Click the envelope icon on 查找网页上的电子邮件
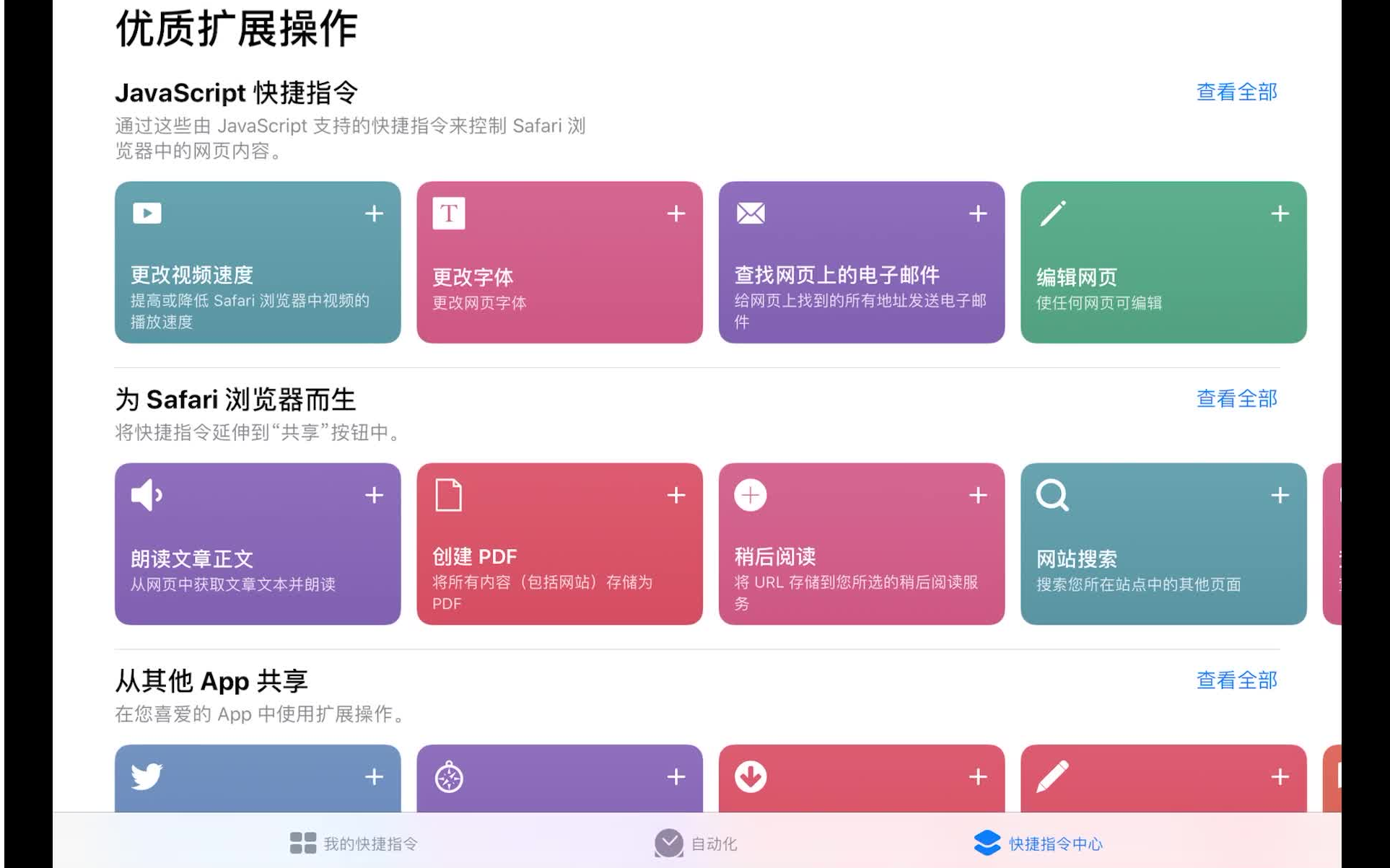 click(x=751, y=213)
